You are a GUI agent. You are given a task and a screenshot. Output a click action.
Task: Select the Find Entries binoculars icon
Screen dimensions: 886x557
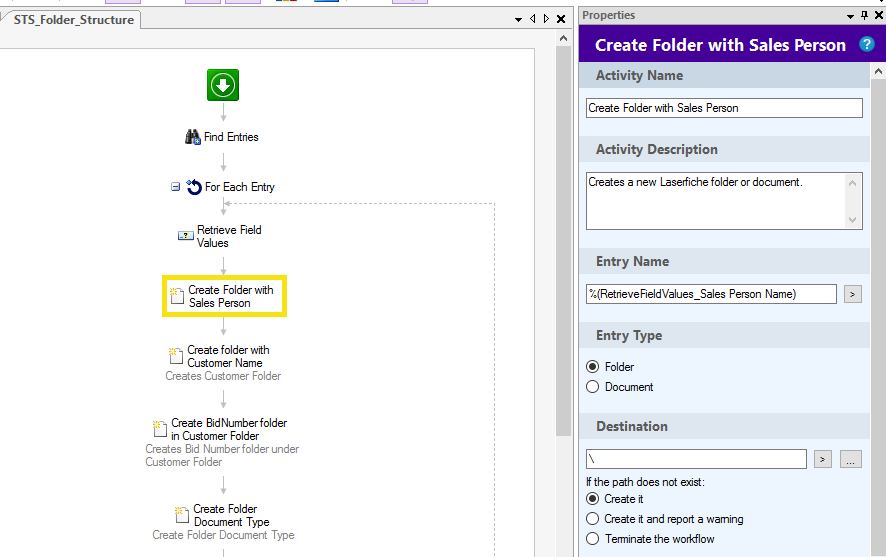194,137
